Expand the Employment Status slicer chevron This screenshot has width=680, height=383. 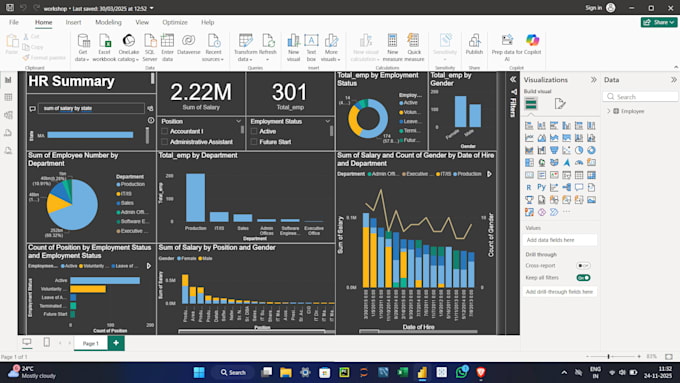click(327, 121)
